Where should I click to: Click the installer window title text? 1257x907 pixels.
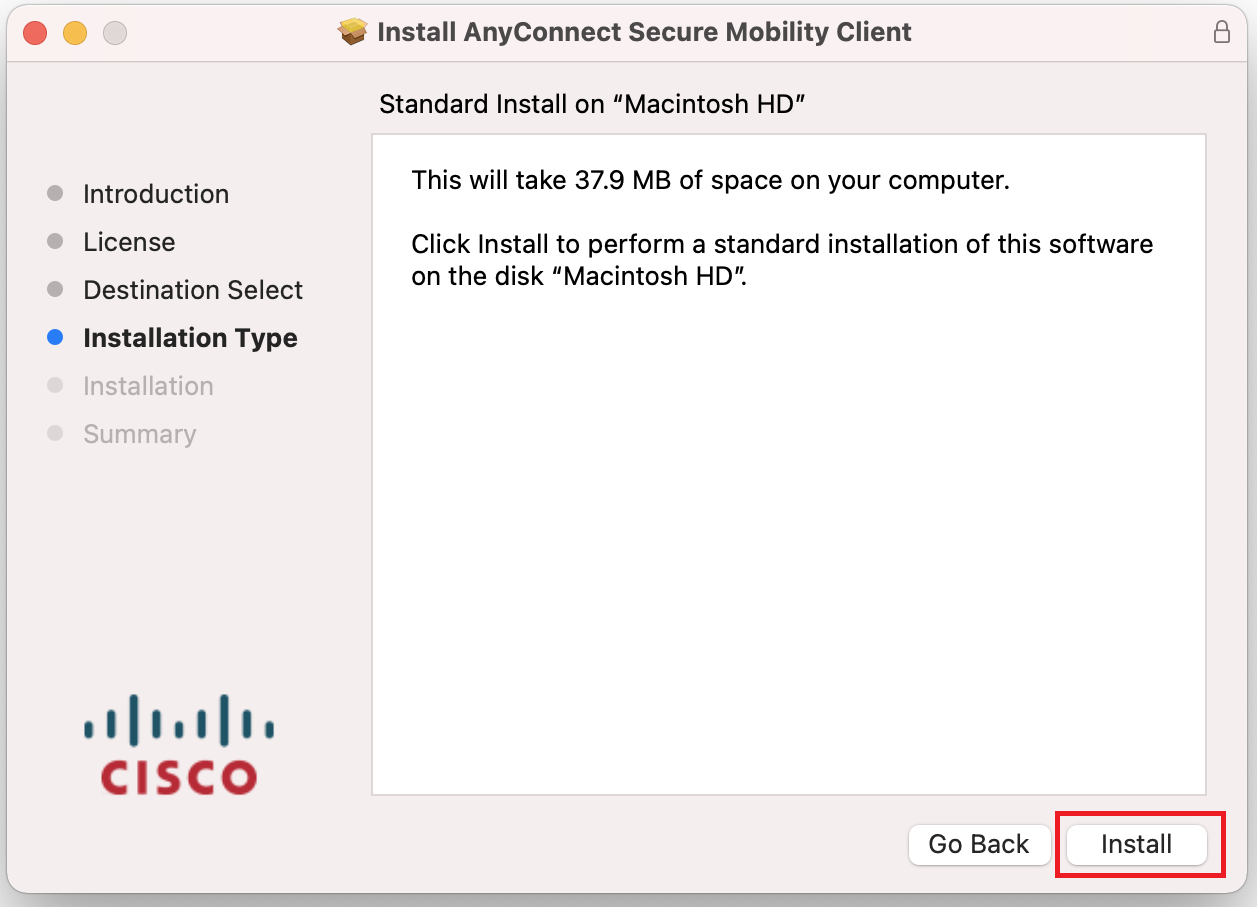(x=643, y=31)
